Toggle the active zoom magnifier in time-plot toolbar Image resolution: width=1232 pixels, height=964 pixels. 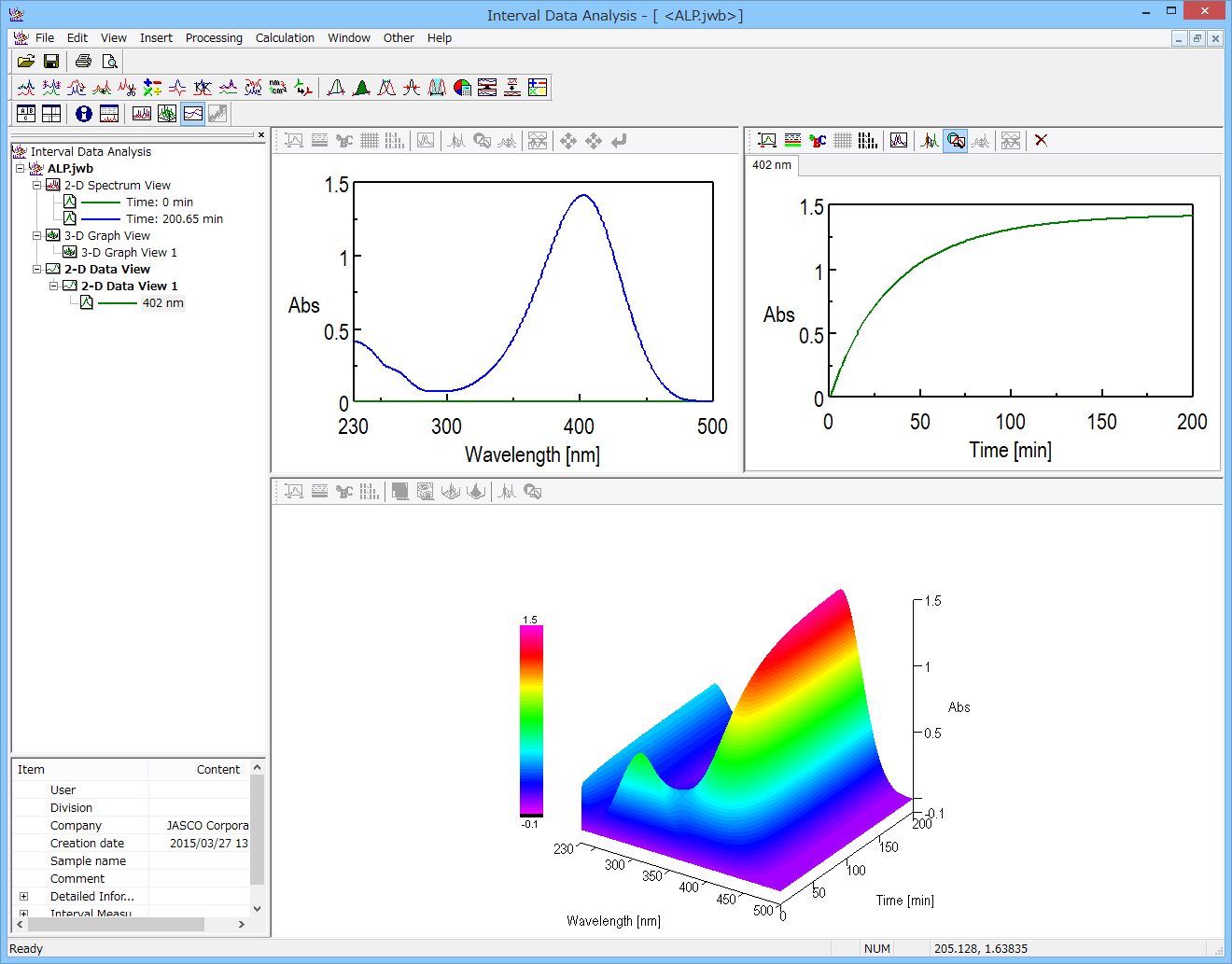955,140
